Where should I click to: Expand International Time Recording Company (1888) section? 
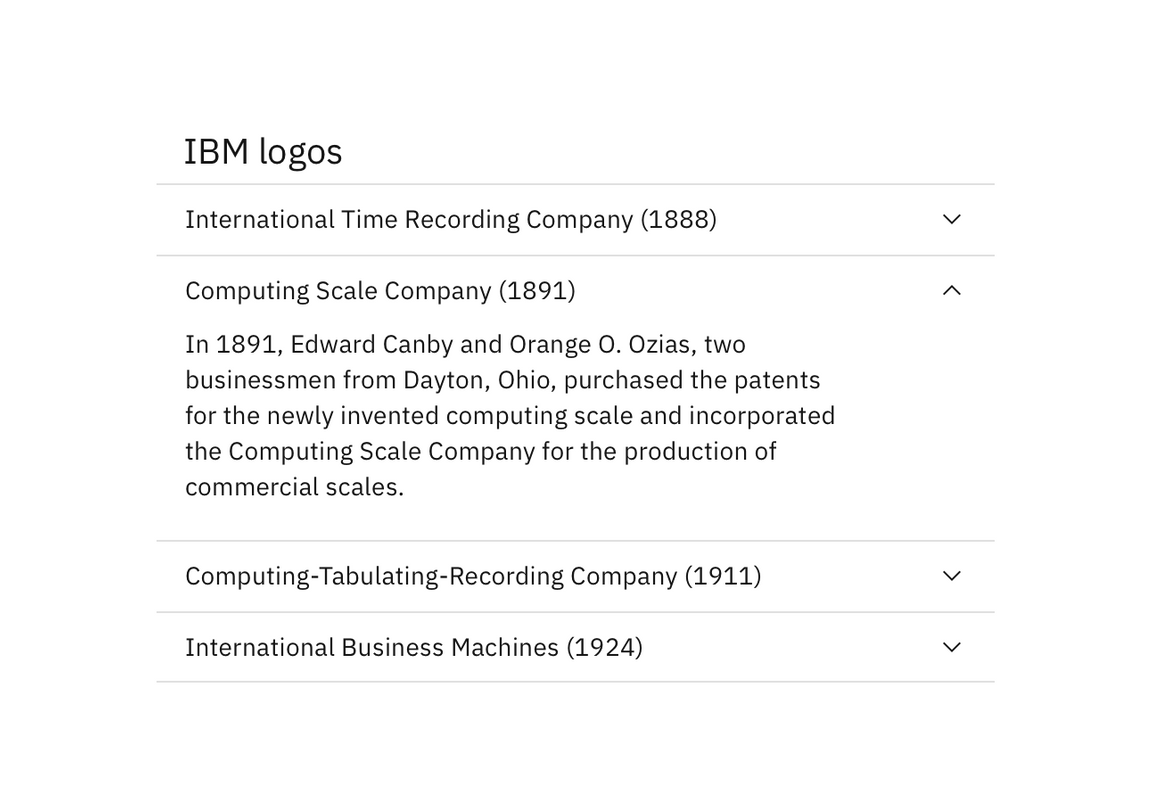(x=450, y=219)
